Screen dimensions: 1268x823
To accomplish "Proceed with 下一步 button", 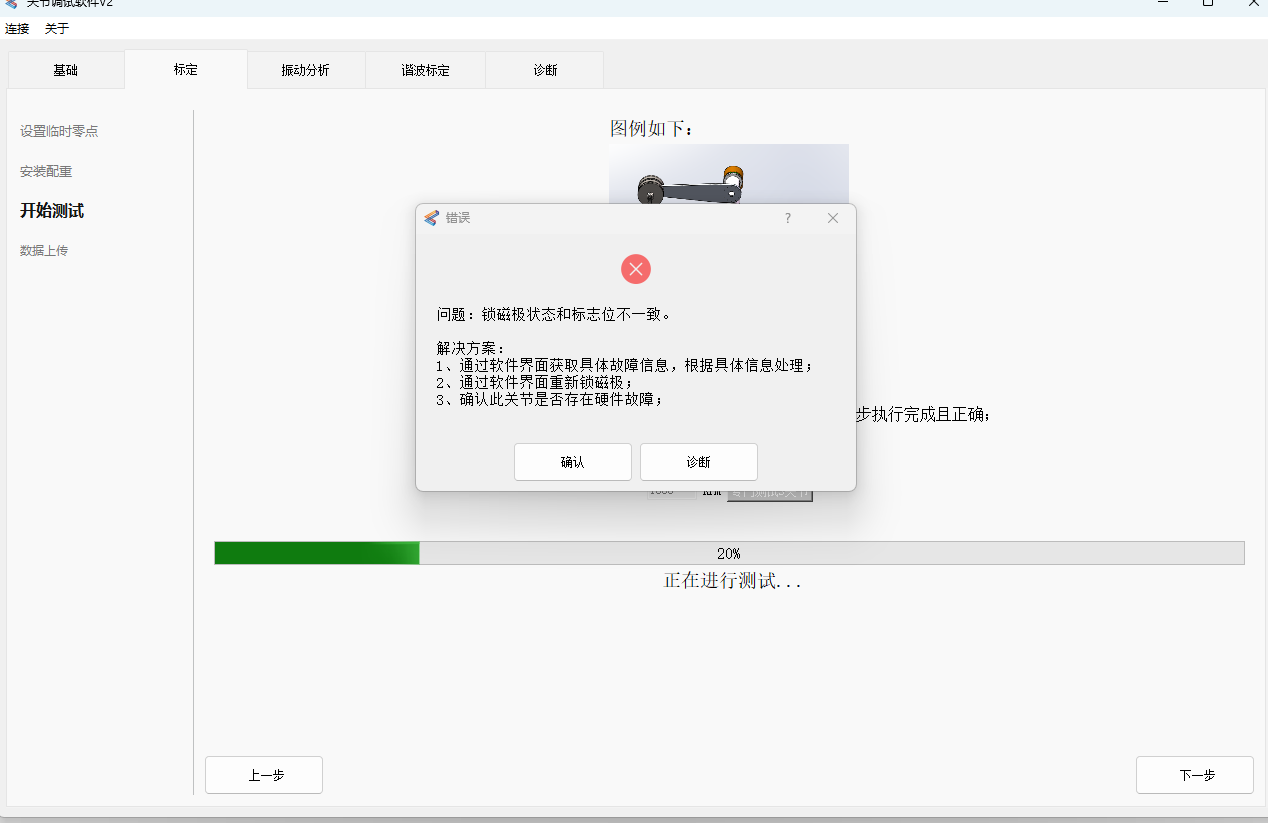I will 1195,775.
